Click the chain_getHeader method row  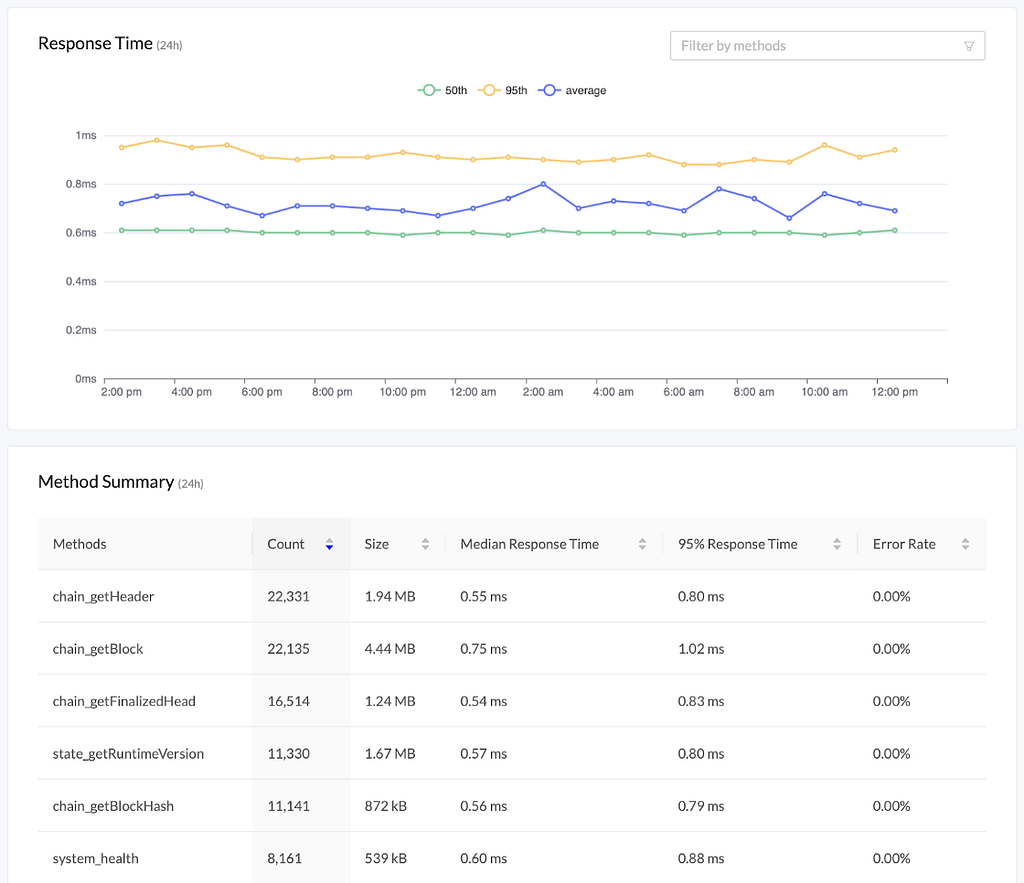coord(104,597)
